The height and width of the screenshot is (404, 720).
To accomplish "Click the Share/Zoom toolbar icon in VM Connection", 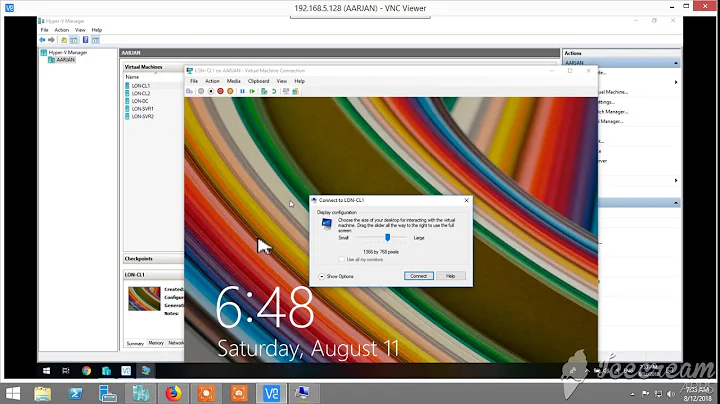I will coord(295,91).
